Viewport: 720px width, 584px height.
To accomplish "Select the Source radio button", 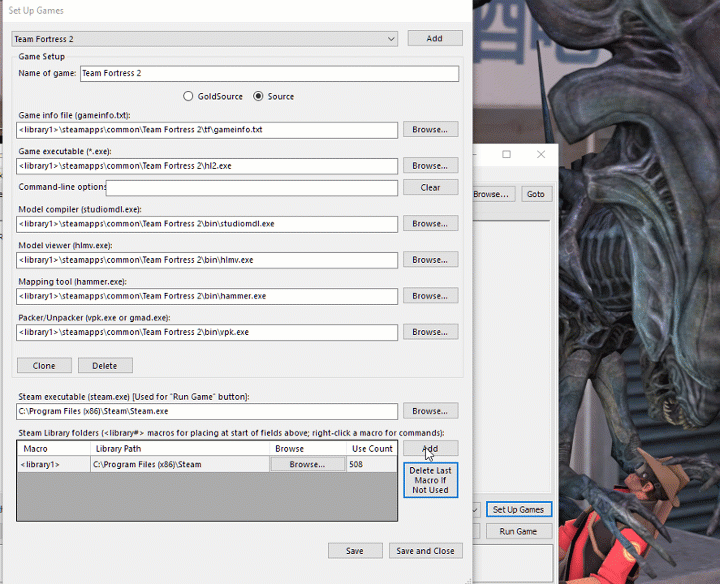I will (274, 96).
